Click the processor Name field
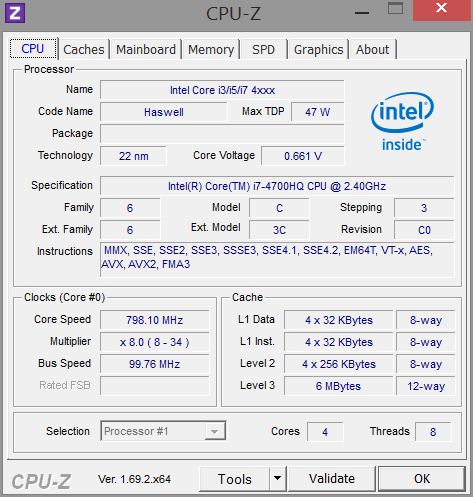473x497 pixels. (222, 90)
